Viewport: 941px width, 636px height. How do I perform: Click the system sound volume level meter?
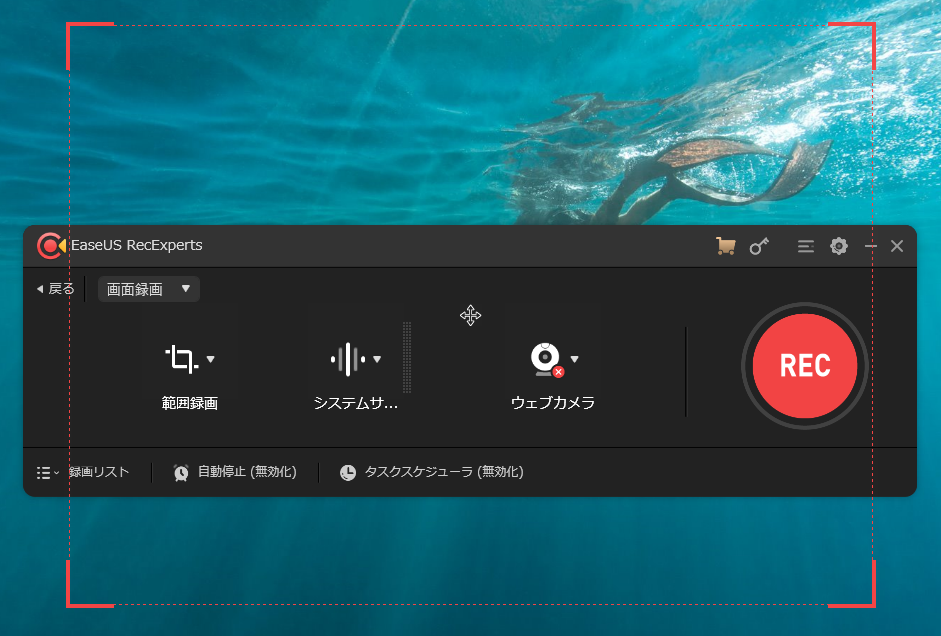click(407, 358)
